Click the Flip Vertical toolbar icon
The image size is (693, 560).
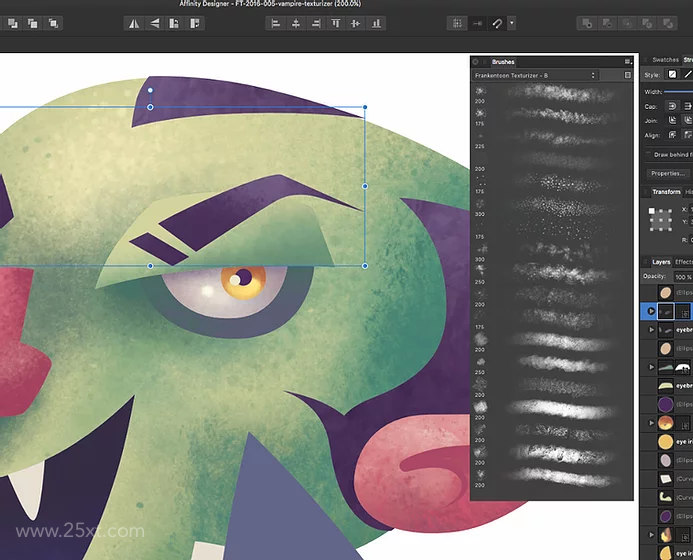click(x=154, y=23)
